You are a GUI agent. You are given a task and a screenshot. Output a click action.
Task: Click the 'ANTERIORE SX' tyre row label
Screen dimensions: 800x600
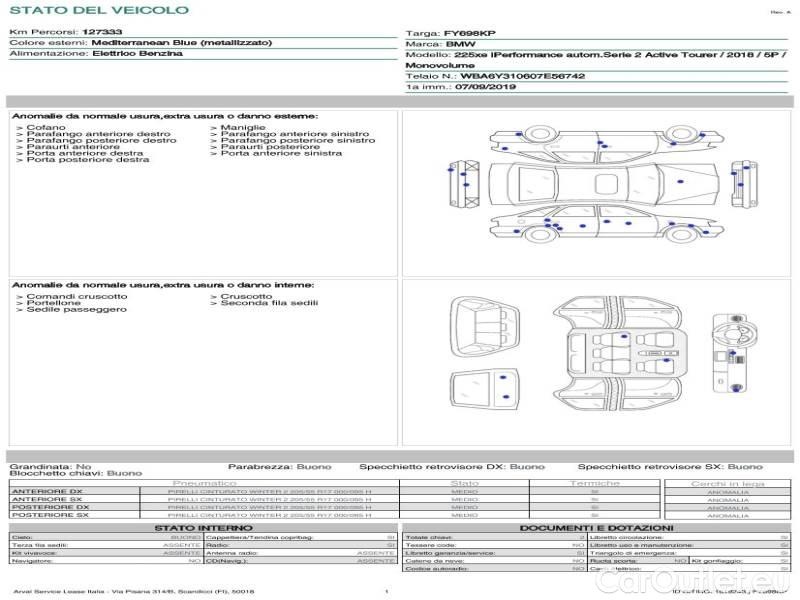tap(47, 499)
